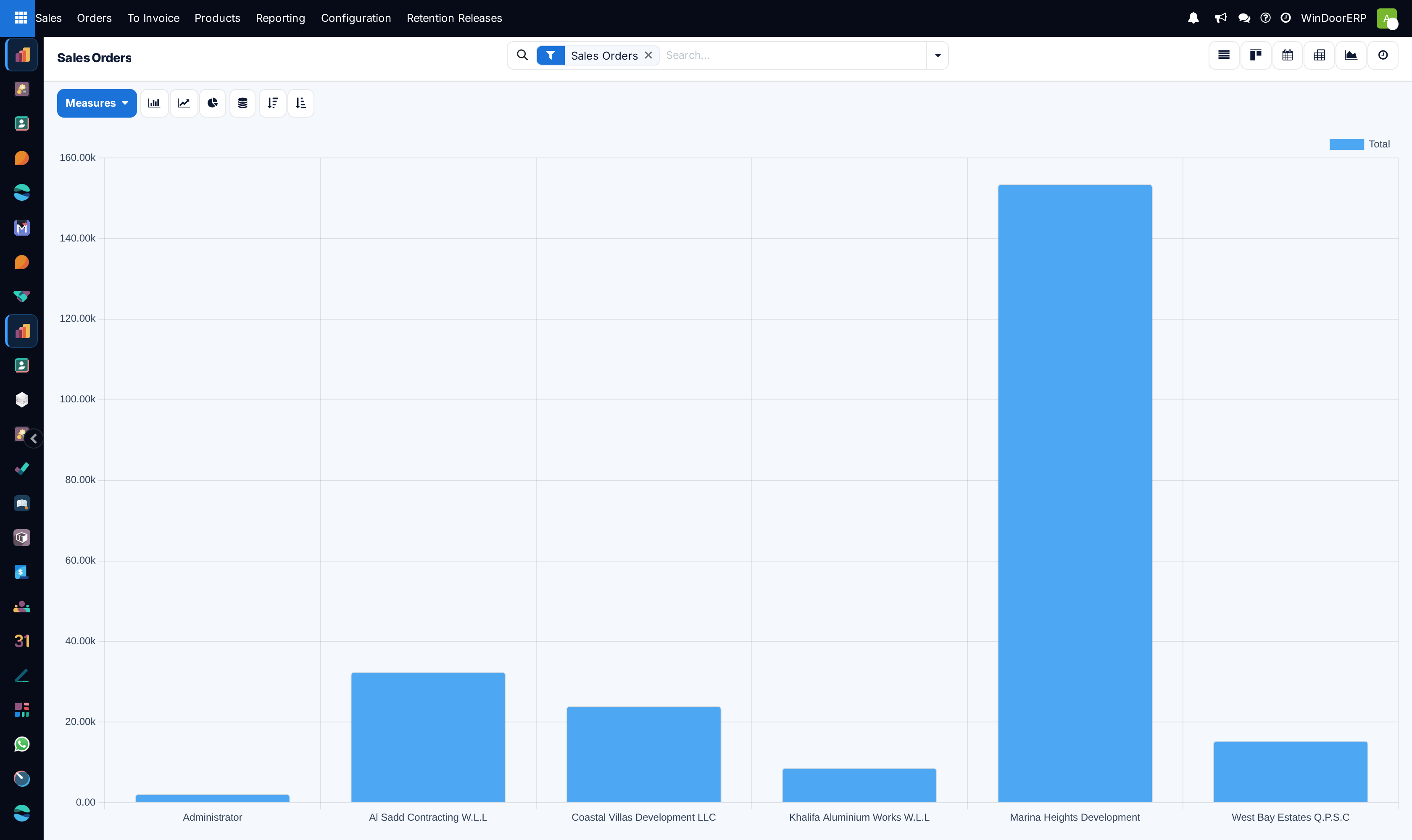Open the Employees people app in sidebar

[21, 607]
